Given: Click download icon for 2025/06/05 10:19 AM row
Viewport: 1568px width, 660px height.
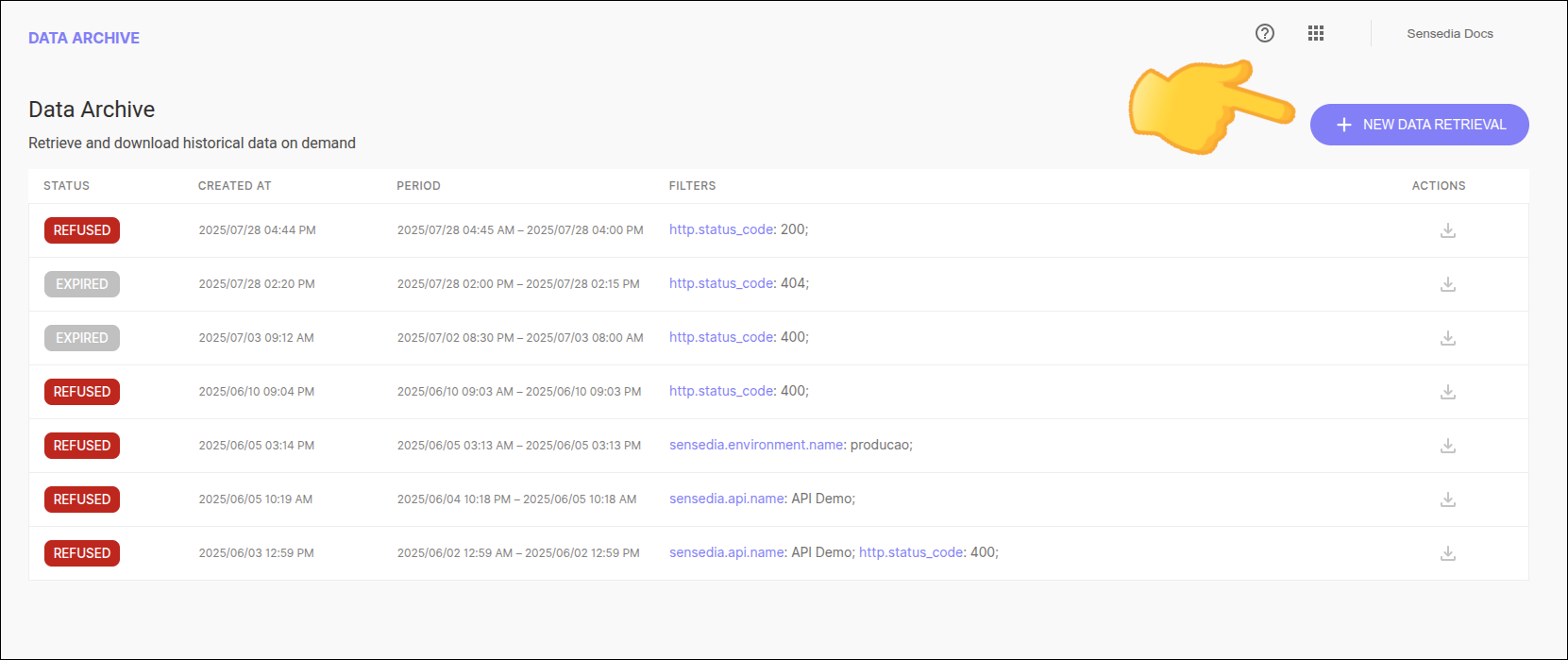Looking at the screenshot, I should pyautogui.click(x=1447, y=499).
